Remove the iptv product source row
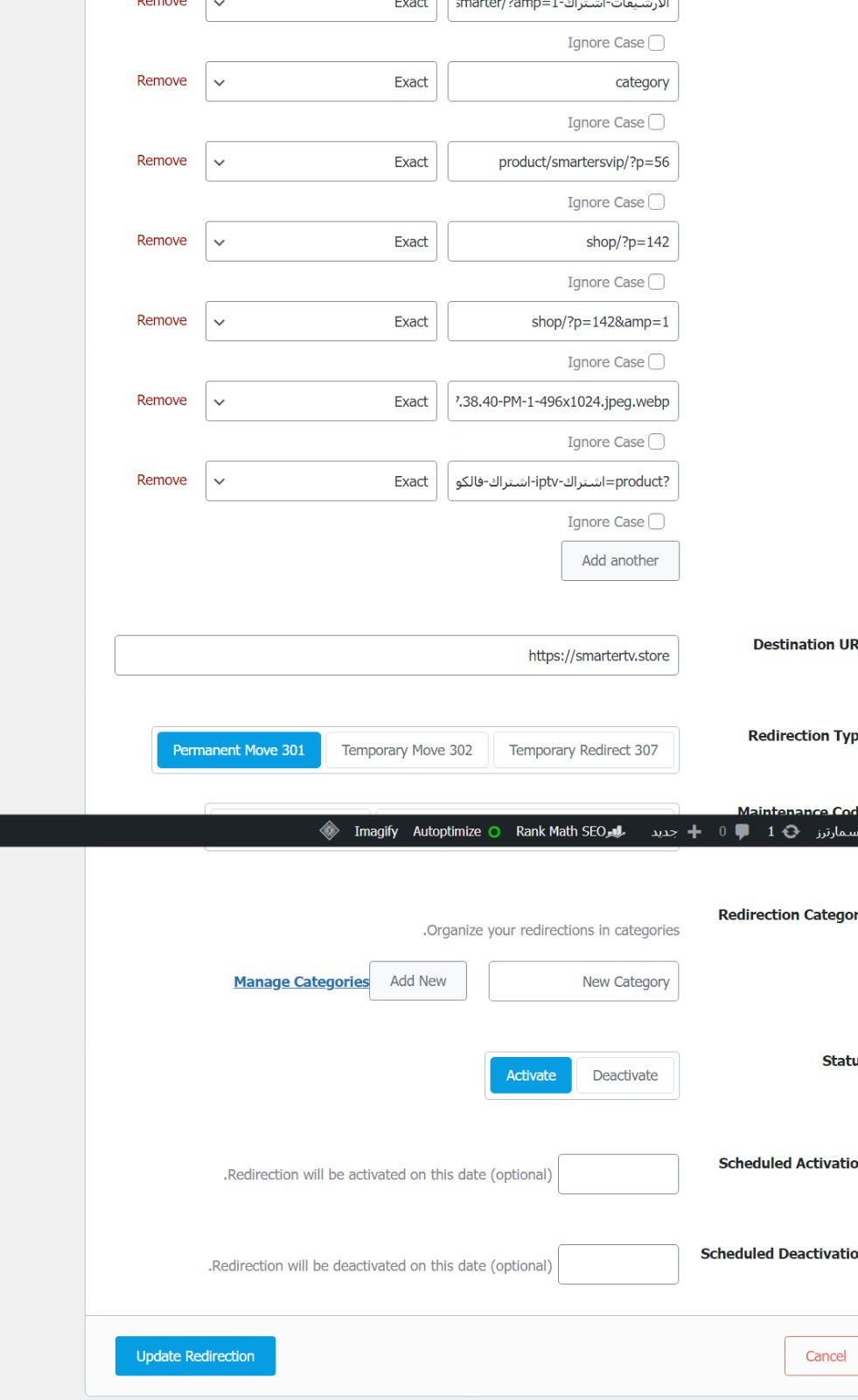858x1400 pixels. pos(162,479)
